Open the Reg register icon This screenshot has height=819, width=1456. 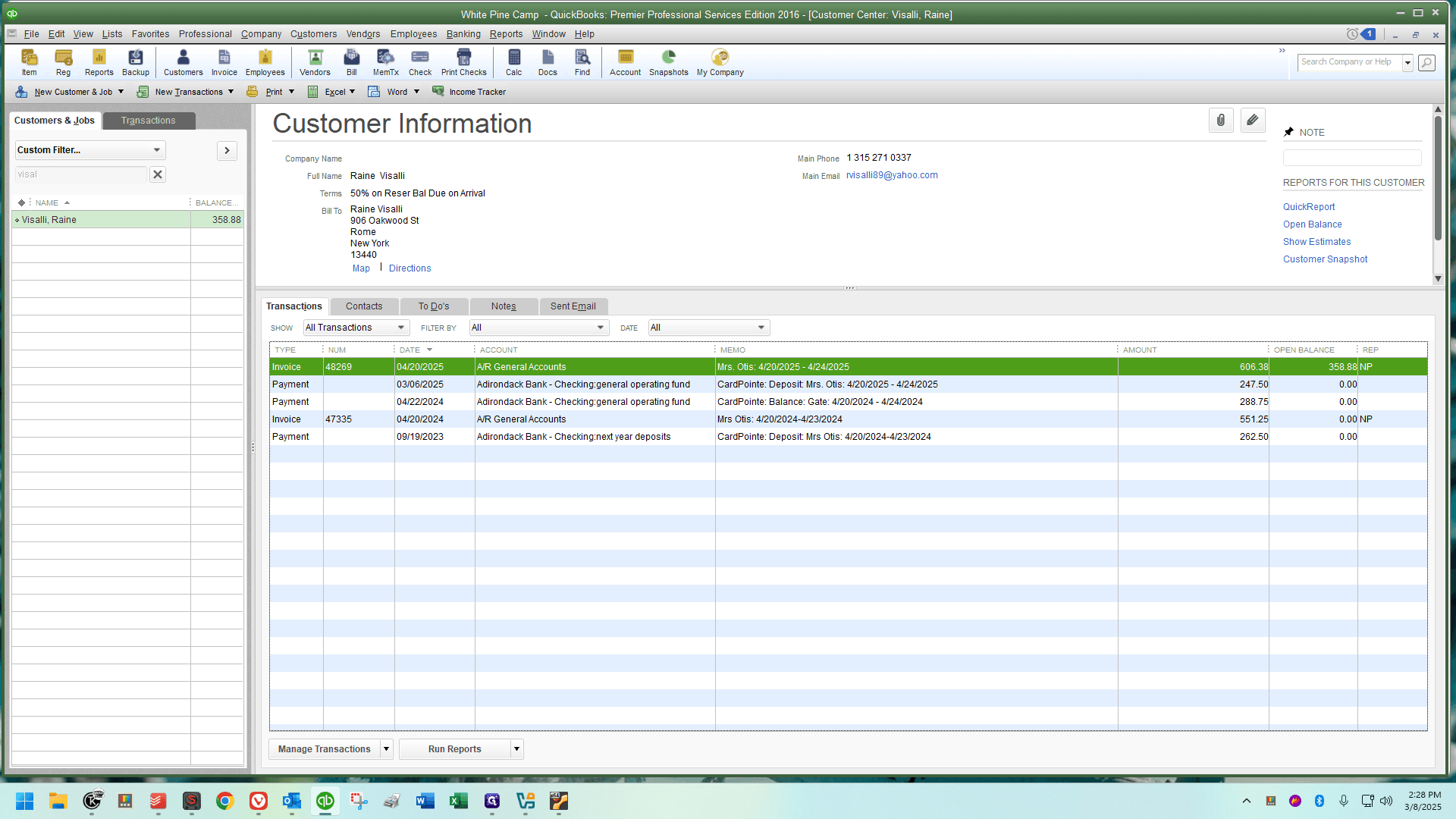click(x=63, y=62)
